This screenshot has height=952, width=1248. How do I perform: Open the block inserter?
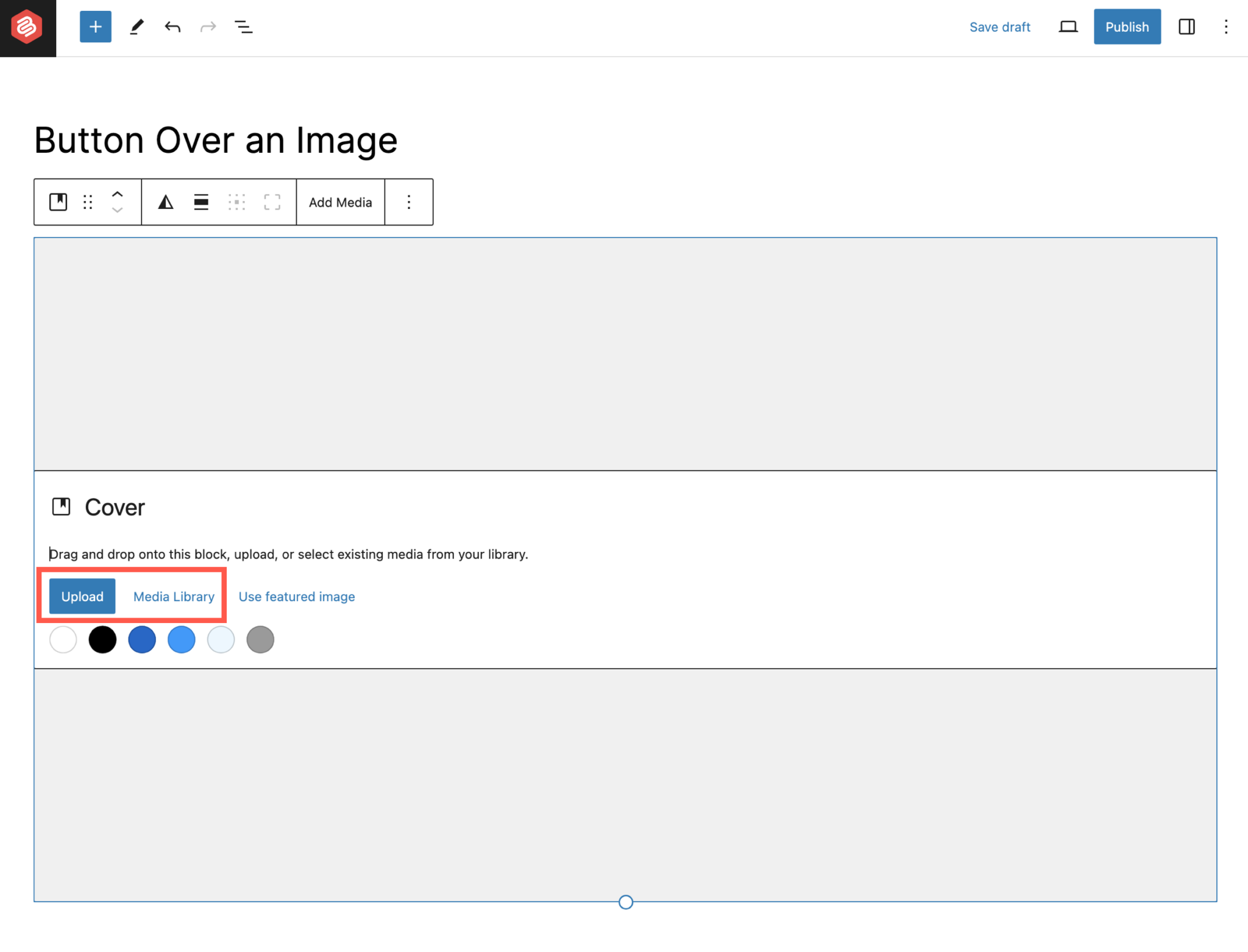click(x=95, y=27)
